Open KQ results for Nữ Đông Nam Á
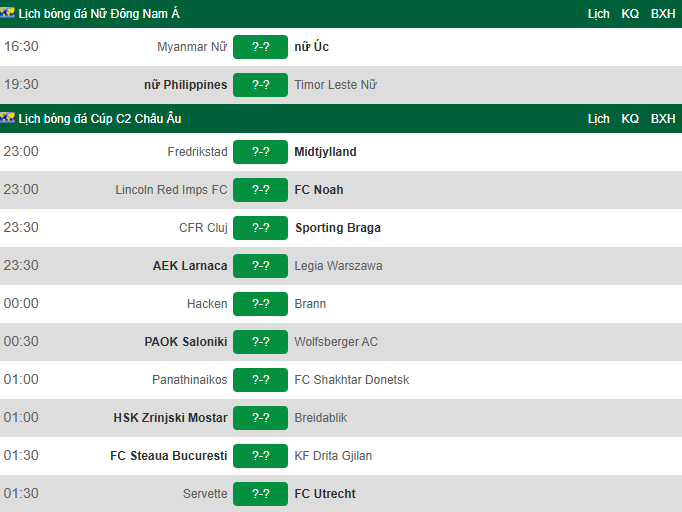 tap(630, 14)
